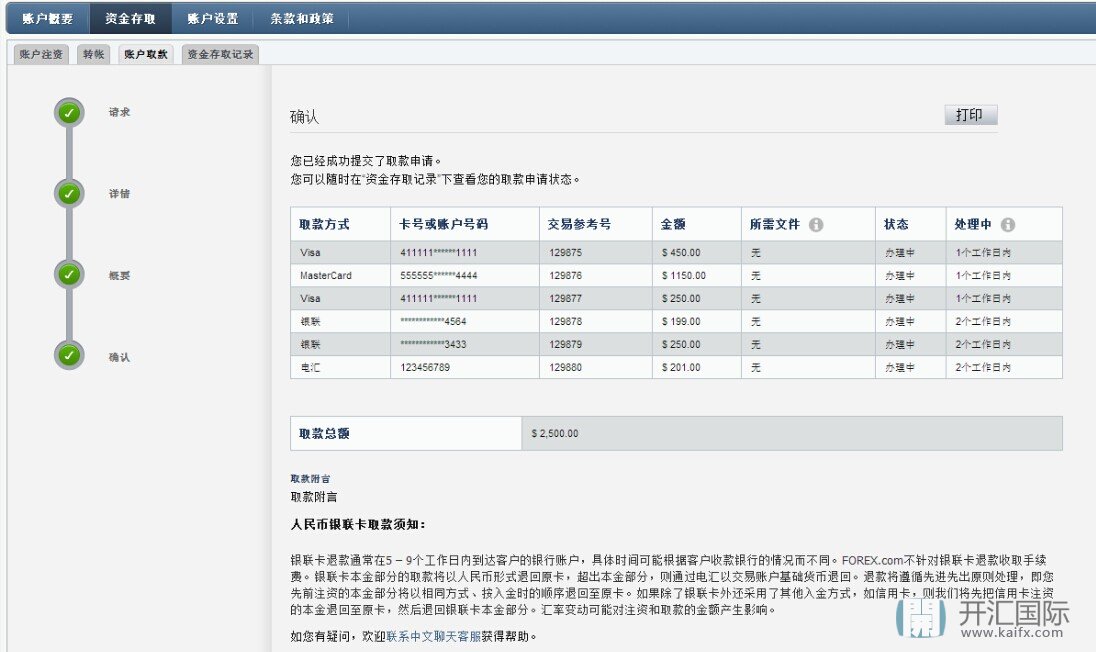This screenshot has height=652, width=1096.
Task: Click info icon next to 处理中
Action: 1007,225
